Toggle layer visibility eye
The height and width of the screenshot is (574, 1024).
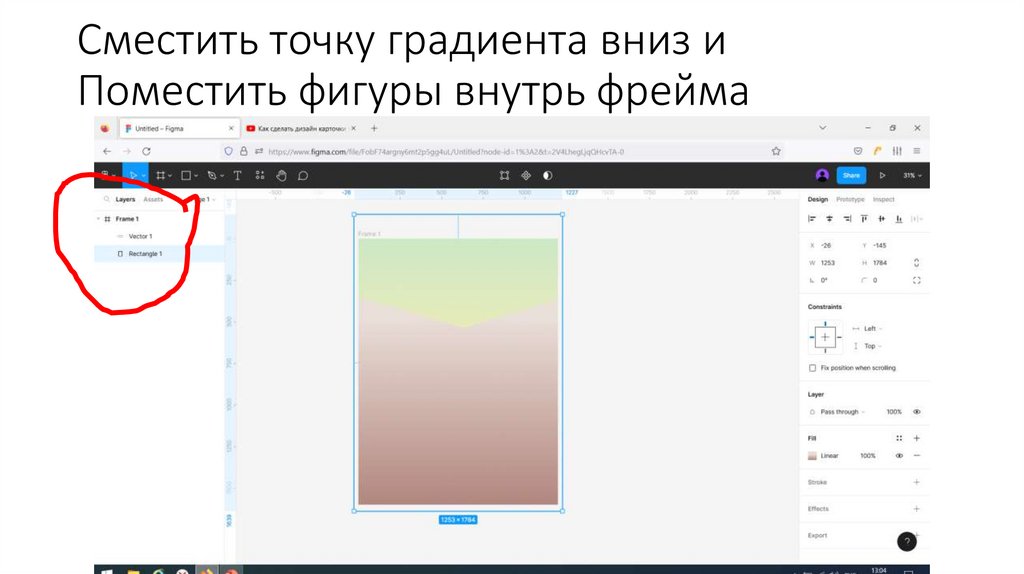click(916, 412)
